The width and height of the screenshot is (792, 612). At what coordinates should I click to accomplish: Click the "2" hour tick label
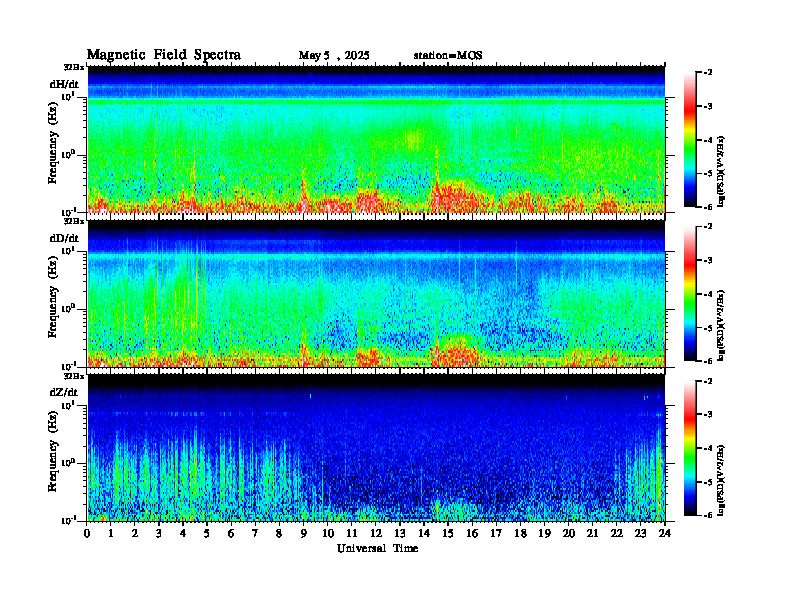tap(135, 533)
